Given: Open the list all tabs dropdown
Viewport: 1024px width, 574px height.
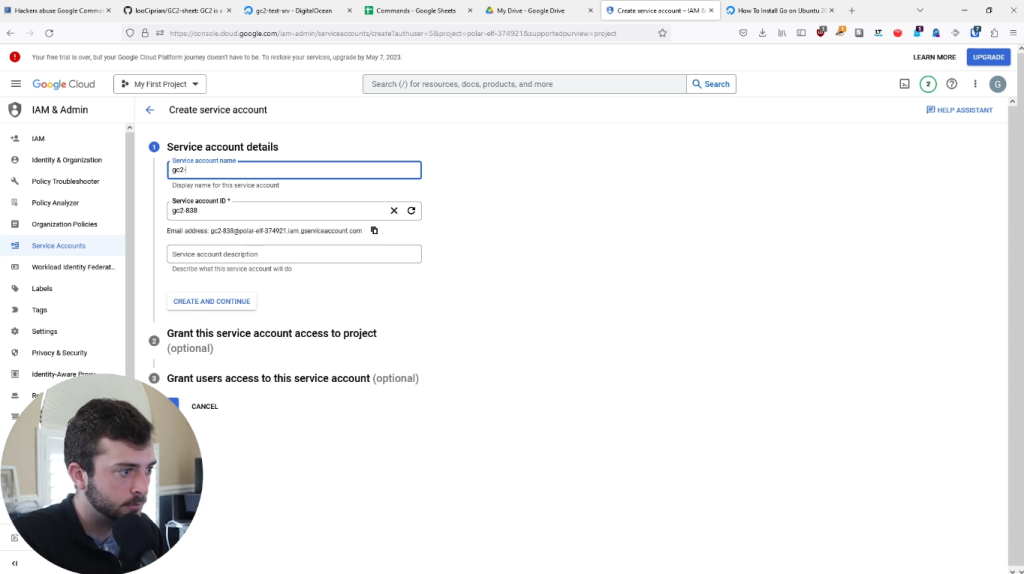Looking at the screenshot, I should [x=920, y=10].
